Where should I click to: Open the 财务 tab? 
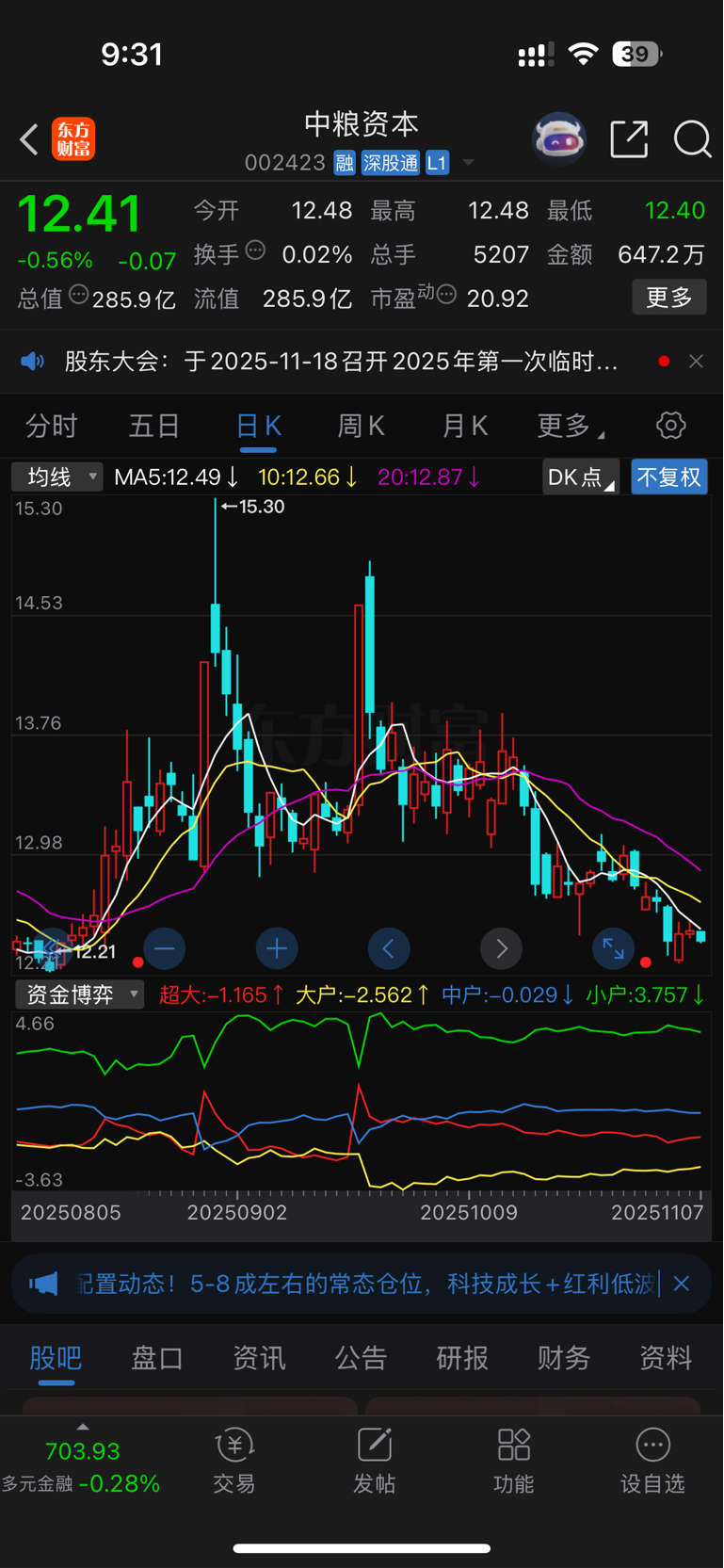coord(564,1358)
